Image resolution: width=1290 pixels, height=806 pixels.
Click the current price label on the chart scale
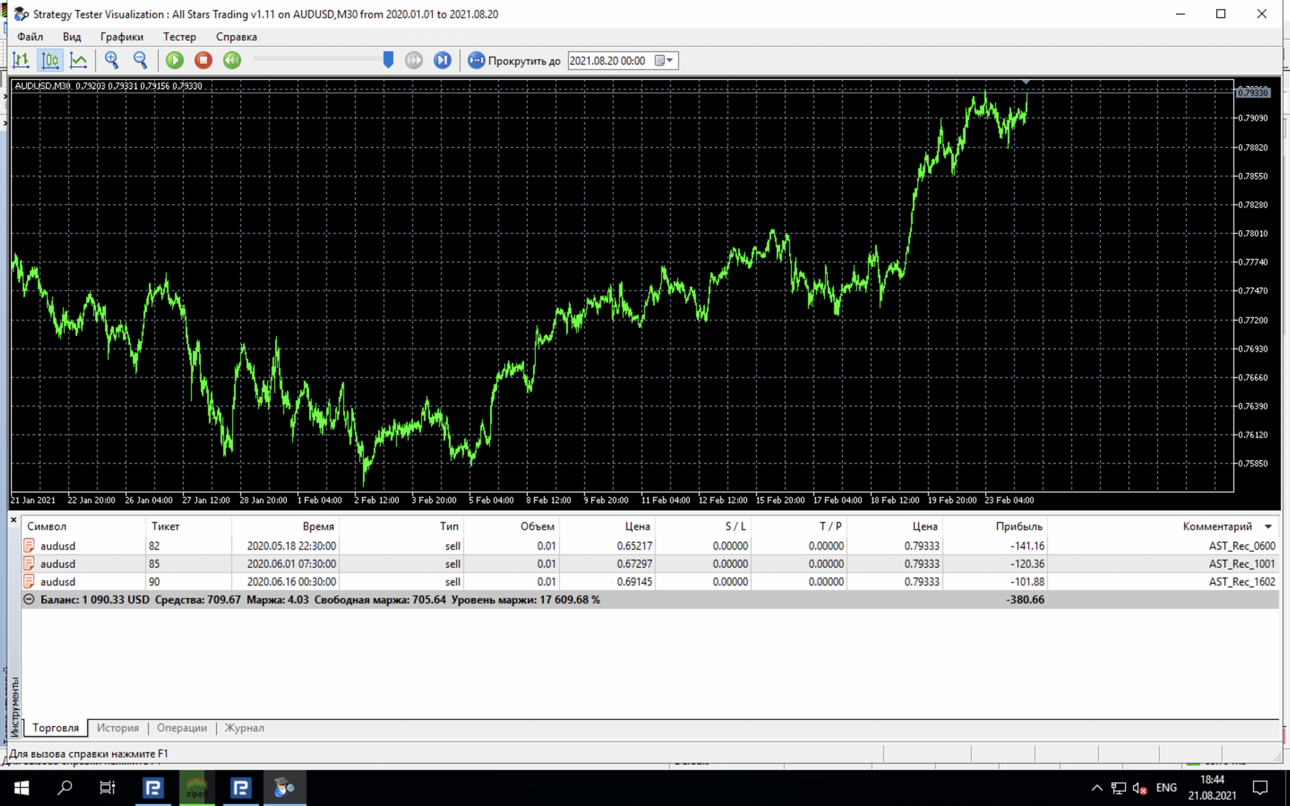[x=1253, y=93]
